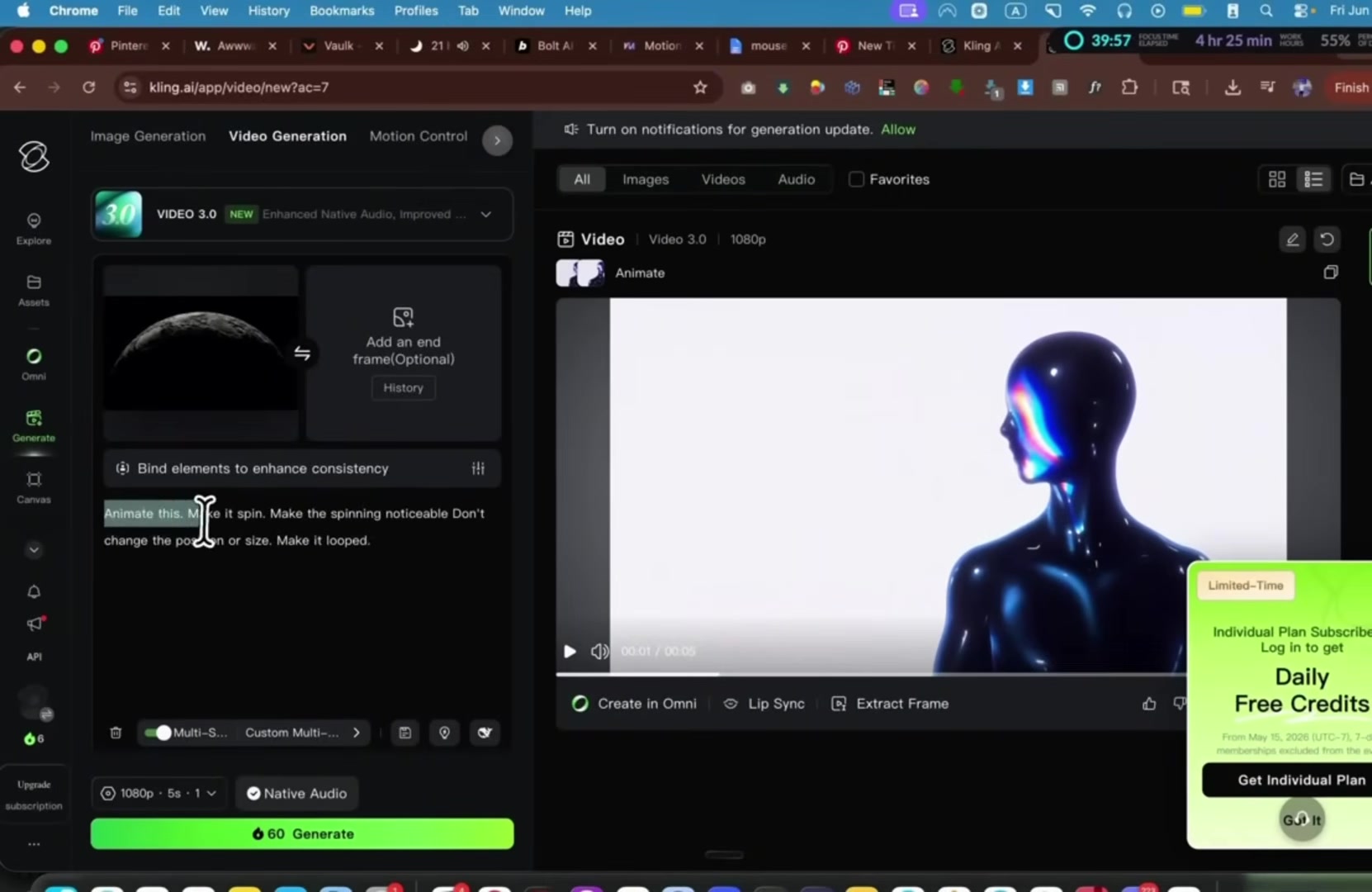Click the notifications bell icon in sidebar
This screenshot has width=1372, height=892.
point(34,591)
